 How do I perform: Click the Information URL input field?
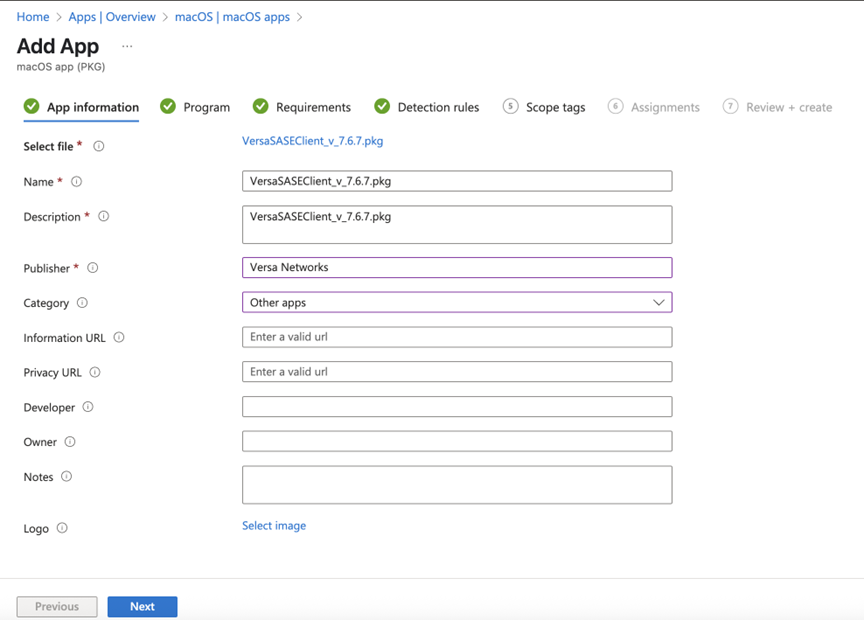coord(457,337)
